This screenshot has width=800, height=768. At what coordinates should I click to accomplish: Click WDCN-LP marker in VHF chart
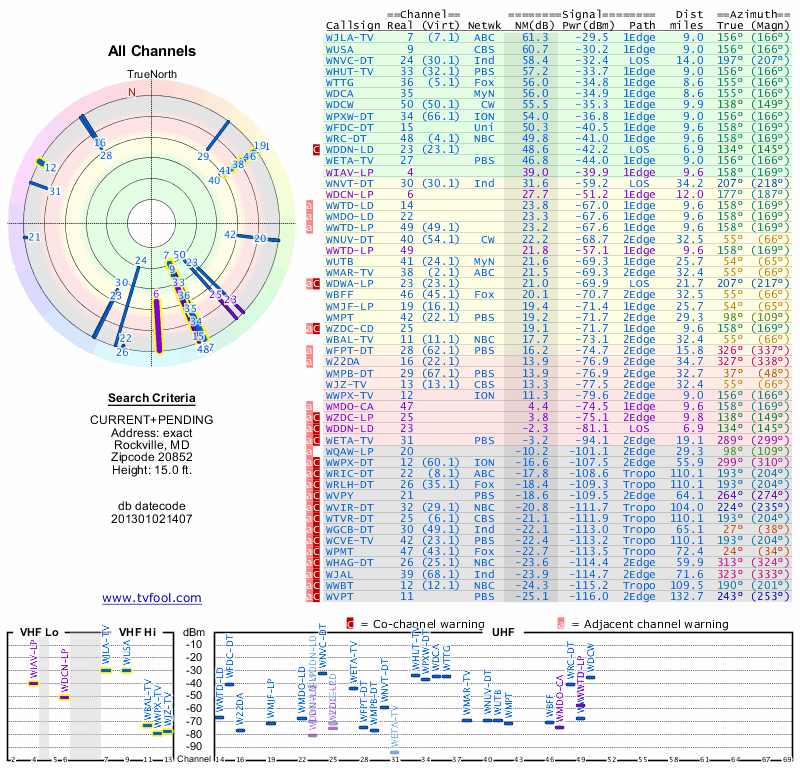[x=64, y=697]
